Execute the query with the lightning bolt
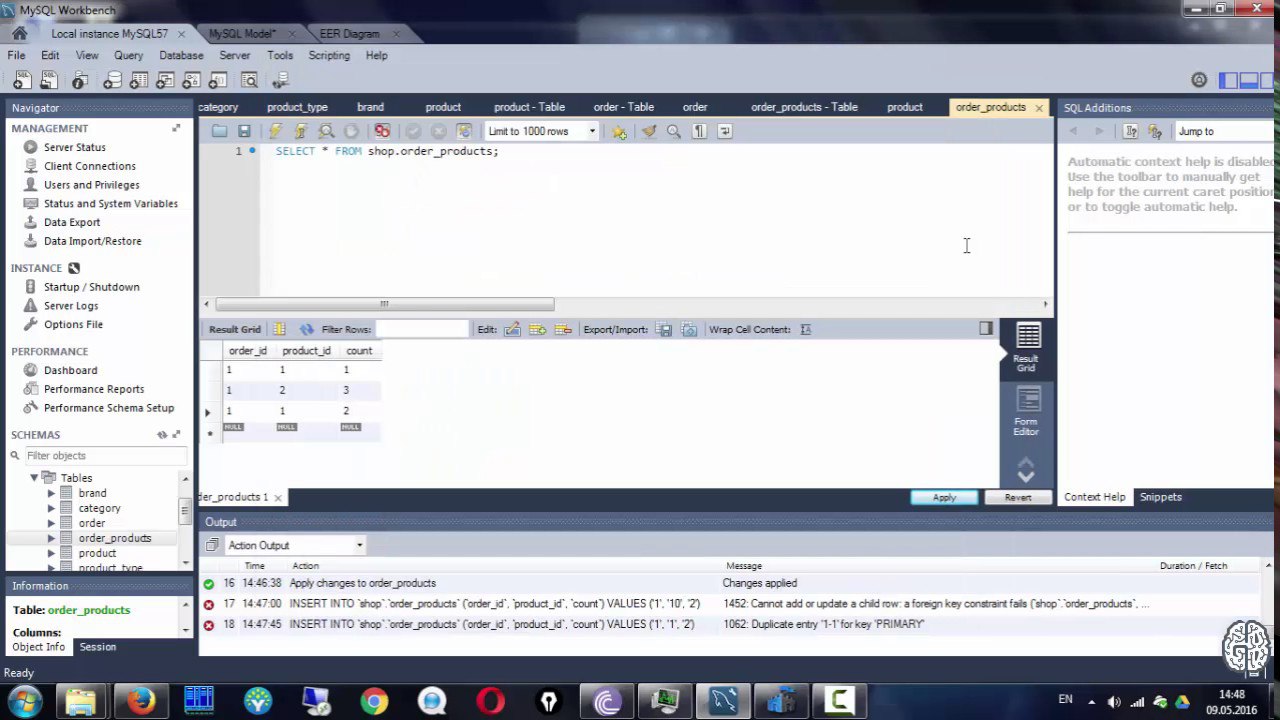The height and width of the screenshot is (720, 1280). (x=275, y=131)
